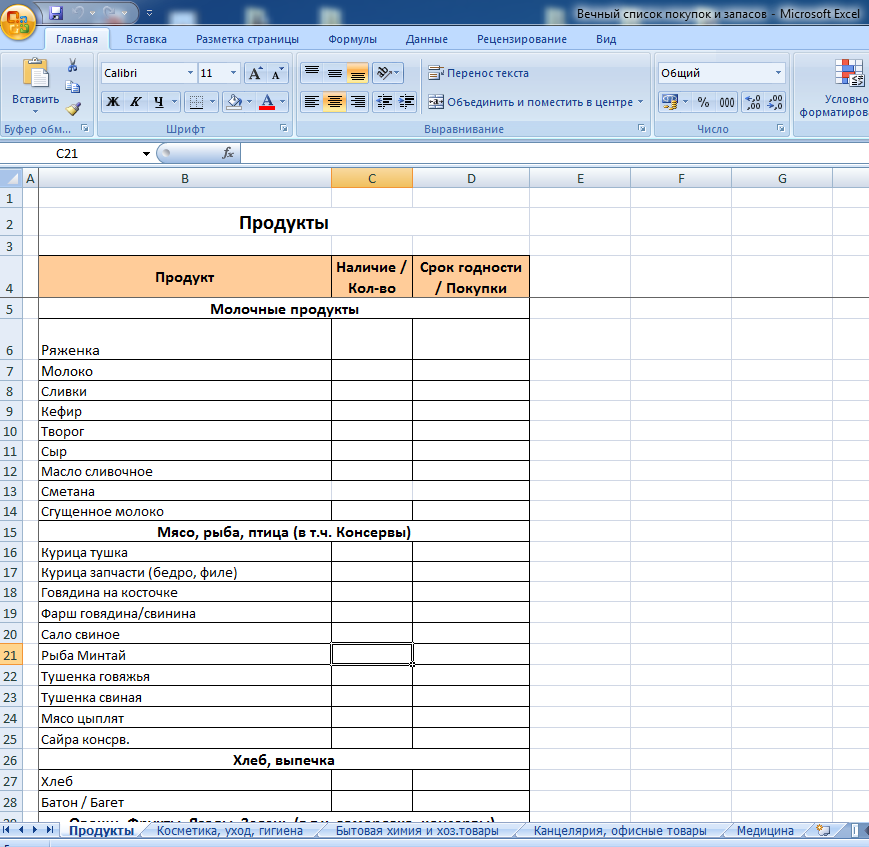Click the Copy icon in the clipboard group
Viewport: 869px width, 847px height.
tap(73, 86)
